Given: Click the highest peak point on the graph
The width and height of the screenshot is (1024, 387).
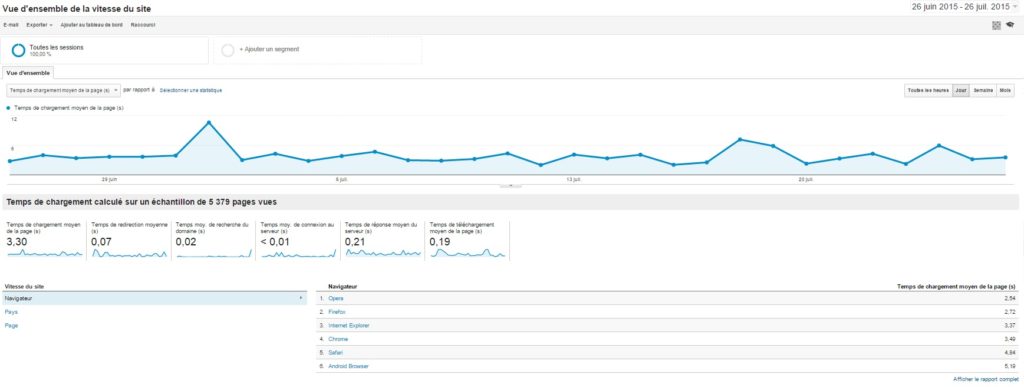Looking at the screenshot, I should [x=209, y=122].
